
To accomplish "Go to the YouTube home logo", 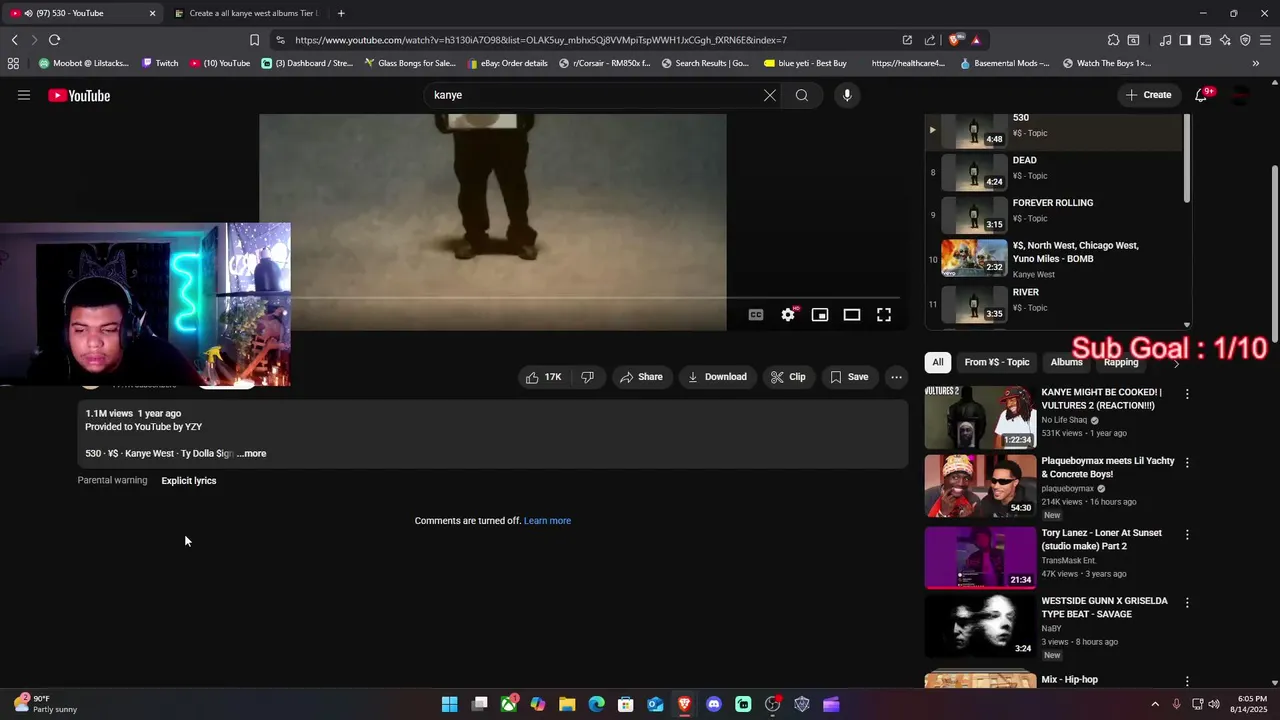I will pyautogui.click(x=79, y=95).
